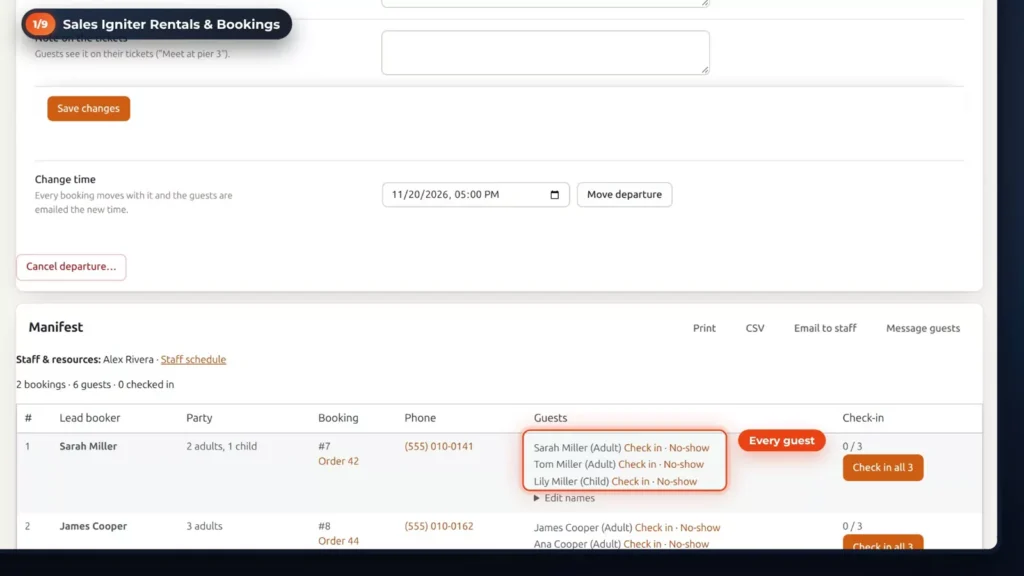Mark Lily Miller as No-show

pos(677,481)
